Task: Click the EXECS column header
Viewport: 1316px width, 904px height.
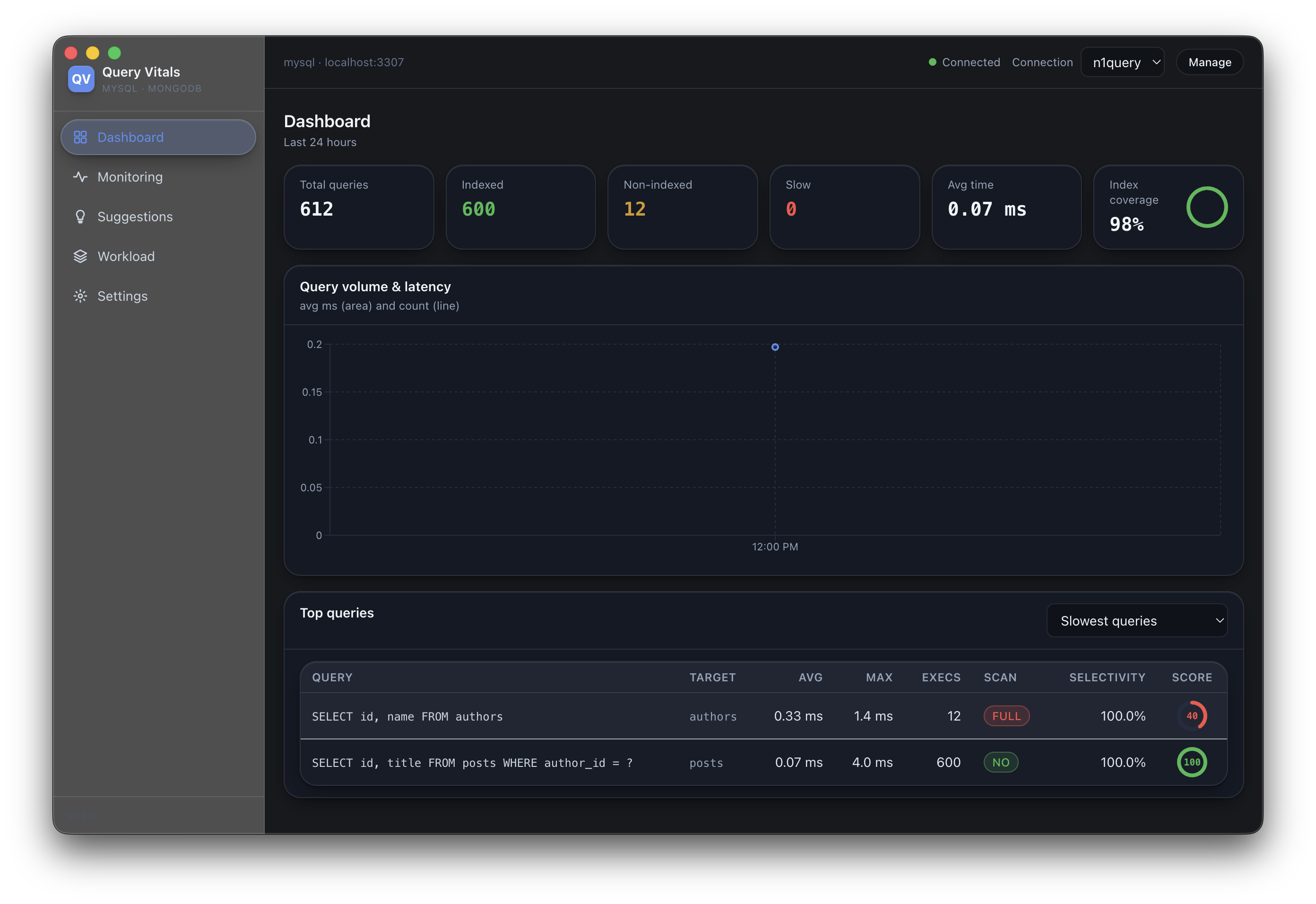Action: tap(941, 678)
